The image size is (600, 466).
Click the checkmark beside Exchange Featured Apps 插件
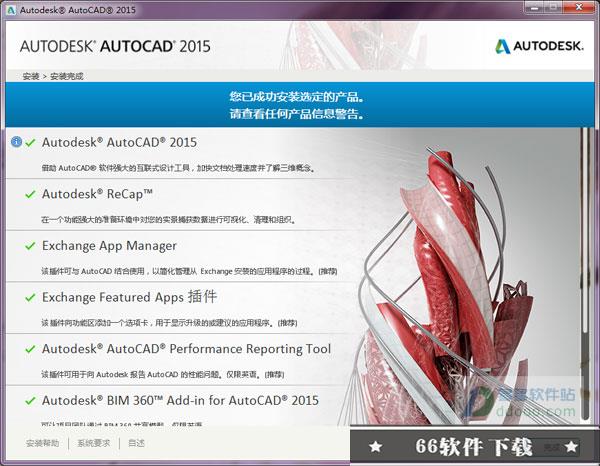pyautogui.click(x=30, y=297)
